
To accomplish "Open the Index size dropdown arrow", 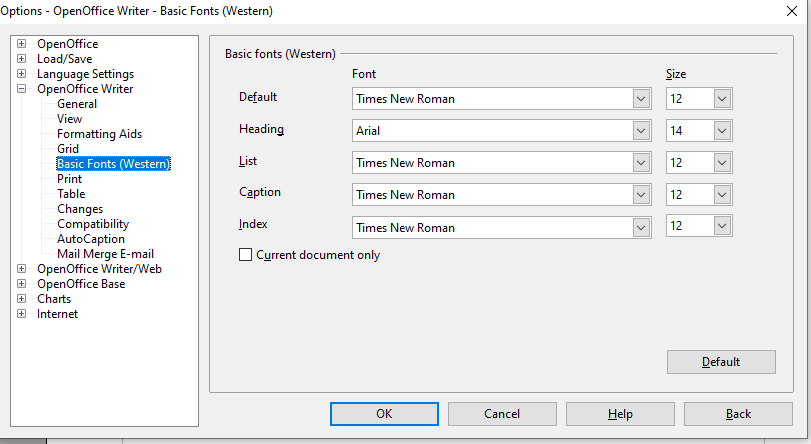I will pyautogui.click(x=723, y=226).
